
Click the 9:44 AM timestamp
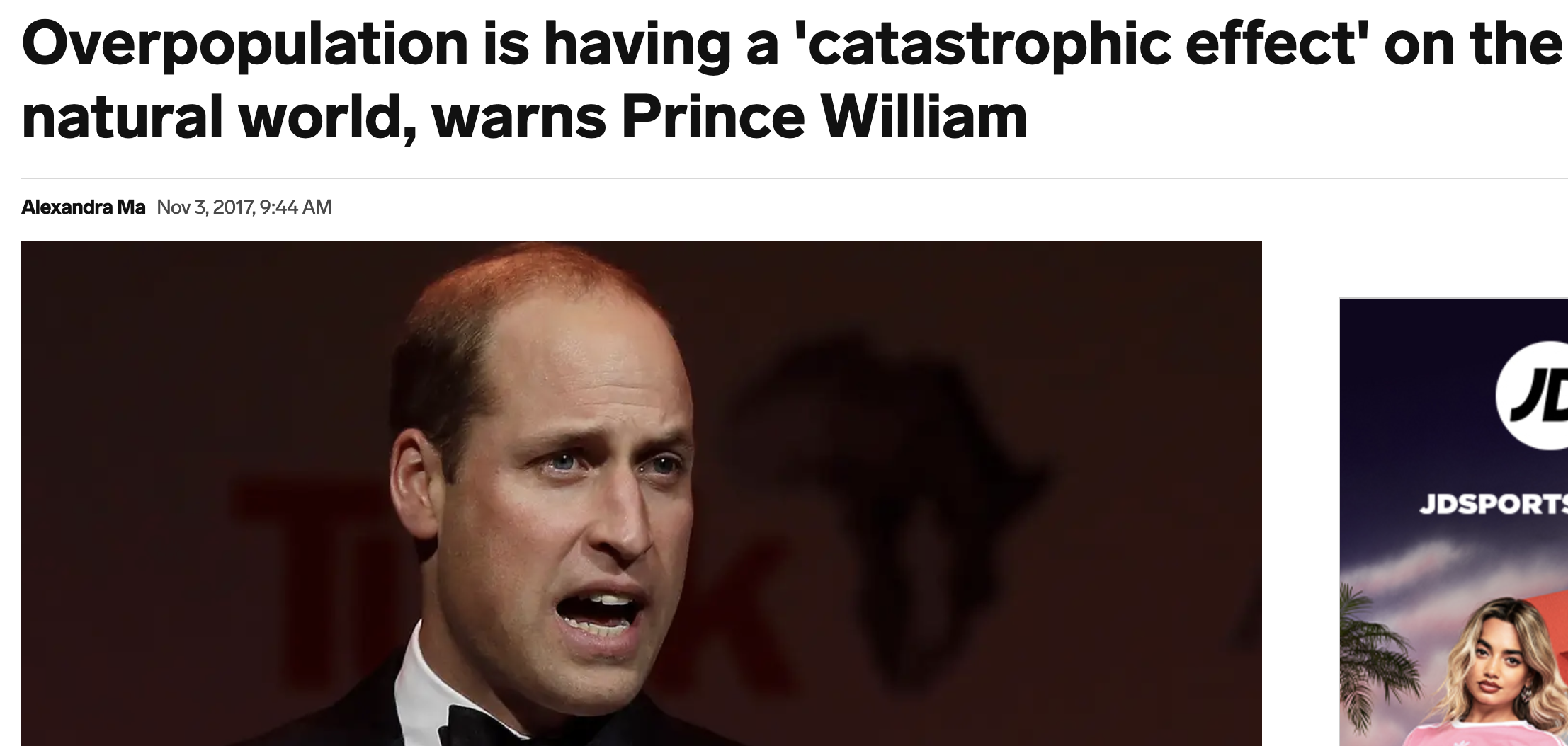tap(296, 207)
